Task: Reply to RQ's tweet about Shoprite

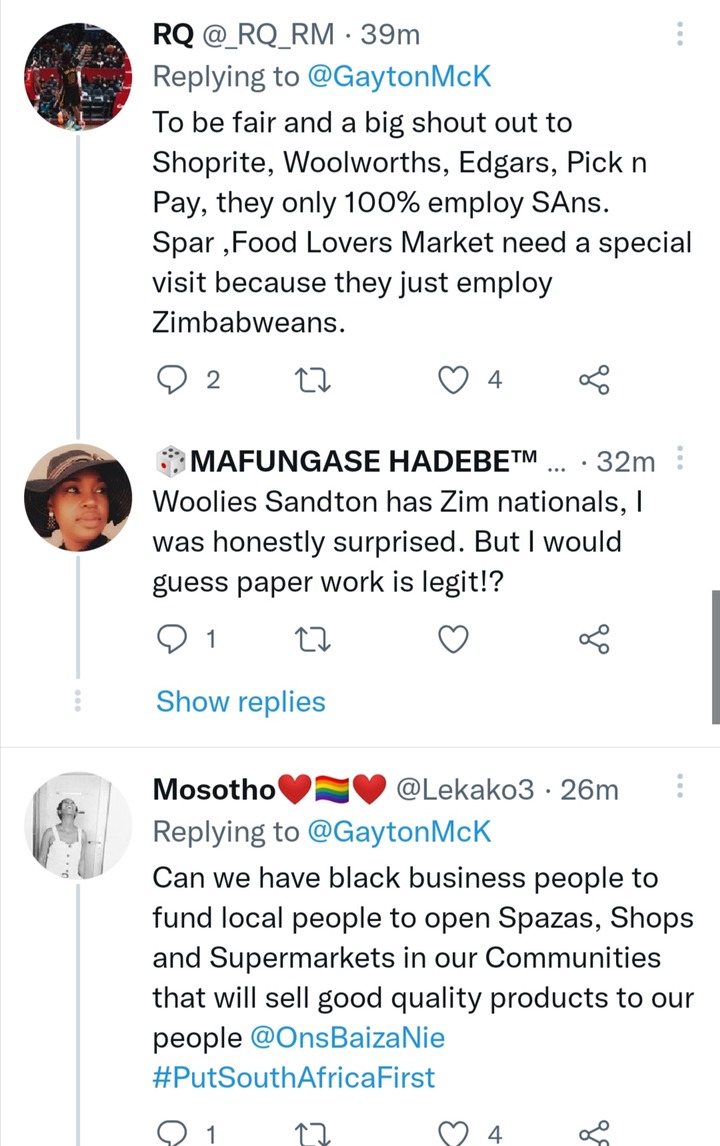Action: [173, 379]
